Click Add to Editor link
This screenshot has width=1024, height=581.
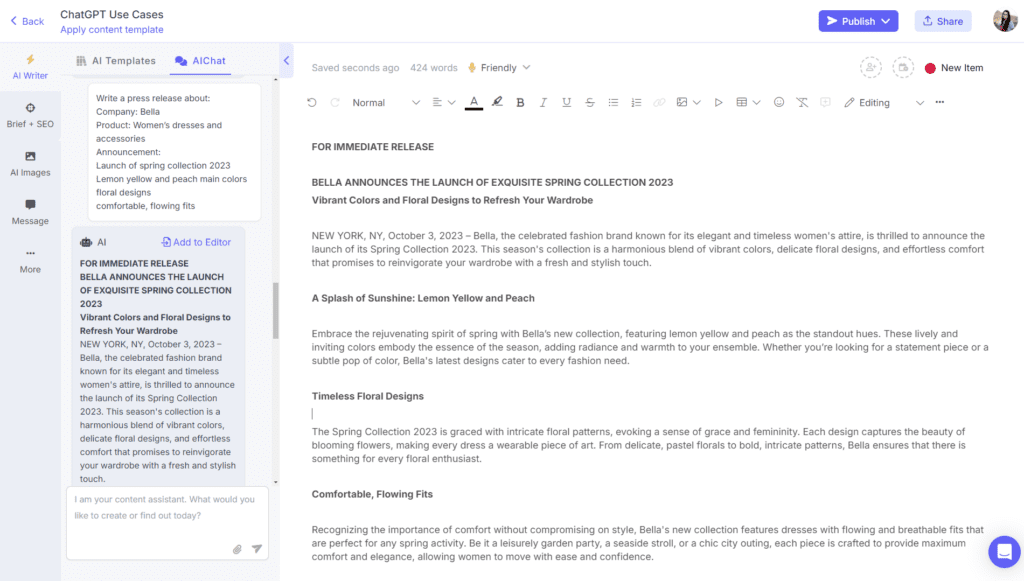click(196, 242)
